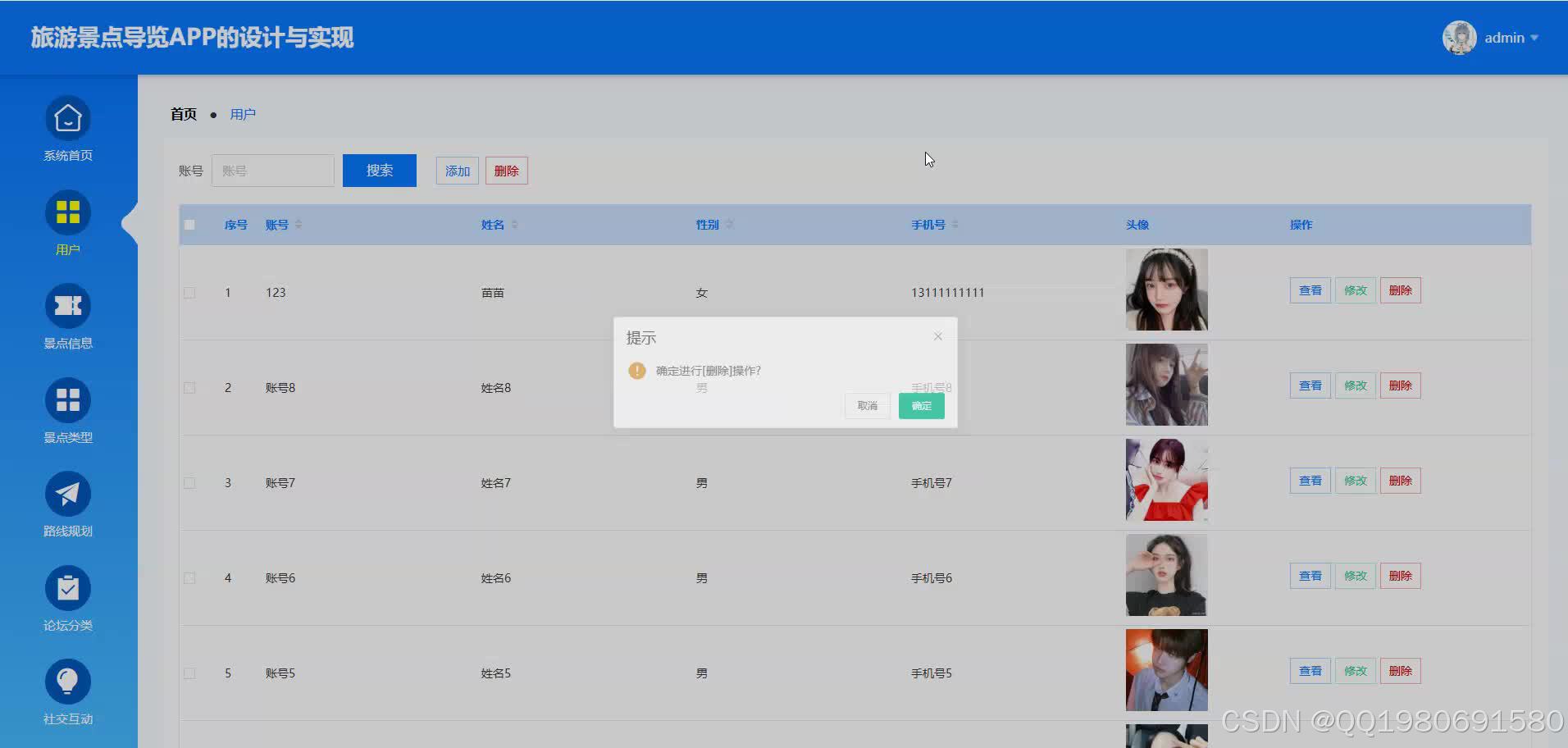Sort by 姓名 column arrows

click(x=514, y=225)
